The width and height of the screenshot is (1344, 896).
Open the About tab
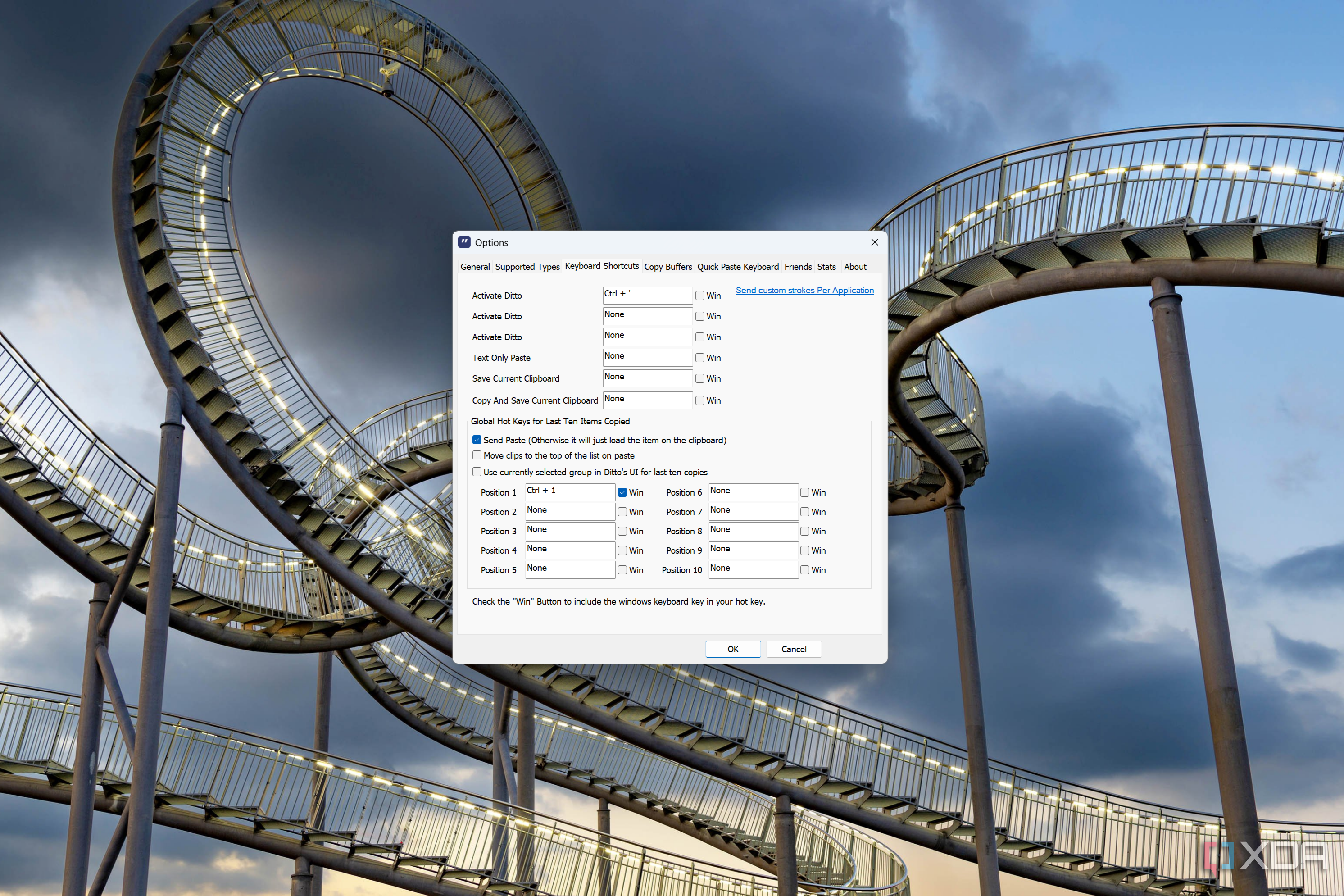855,267
